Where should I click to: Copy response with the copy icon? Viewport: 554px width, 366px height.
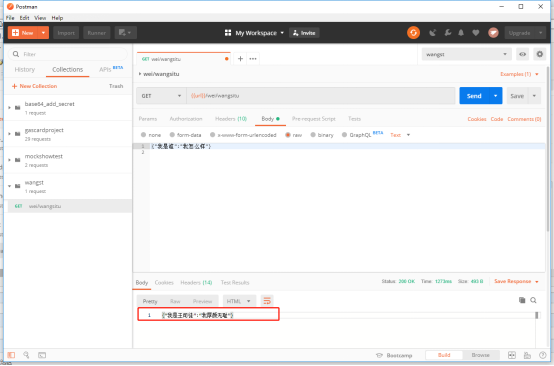pos(522,300)
